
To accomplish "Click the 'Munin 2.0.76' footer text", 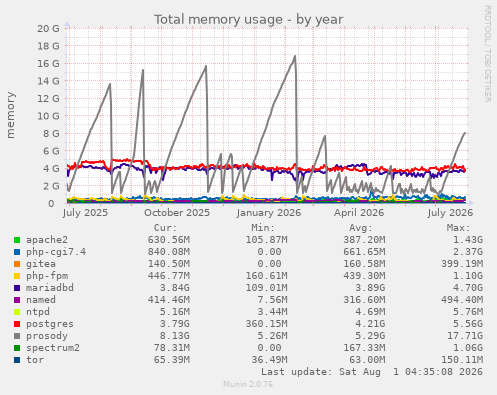I will click(248, 384).
